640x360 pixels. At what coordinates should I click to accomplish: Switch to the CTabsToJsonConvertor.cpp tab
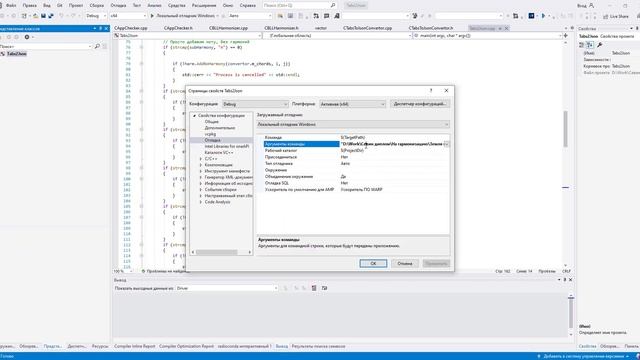pos(367,28)
